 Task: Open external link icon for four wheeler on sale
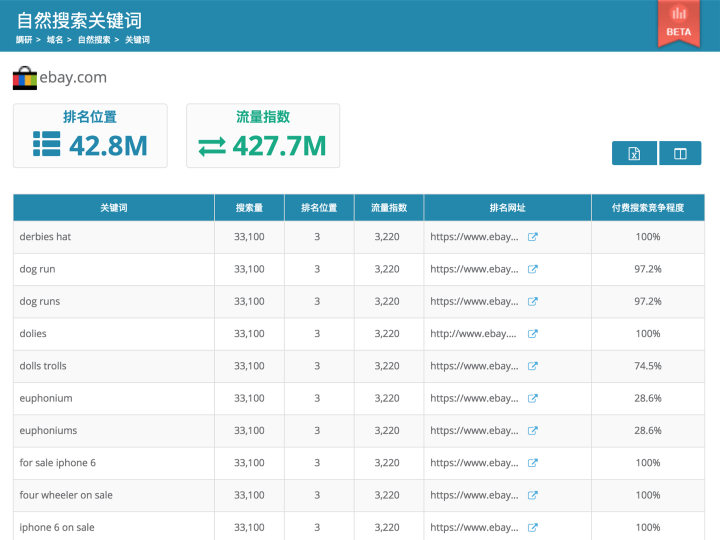coord(533,495)
